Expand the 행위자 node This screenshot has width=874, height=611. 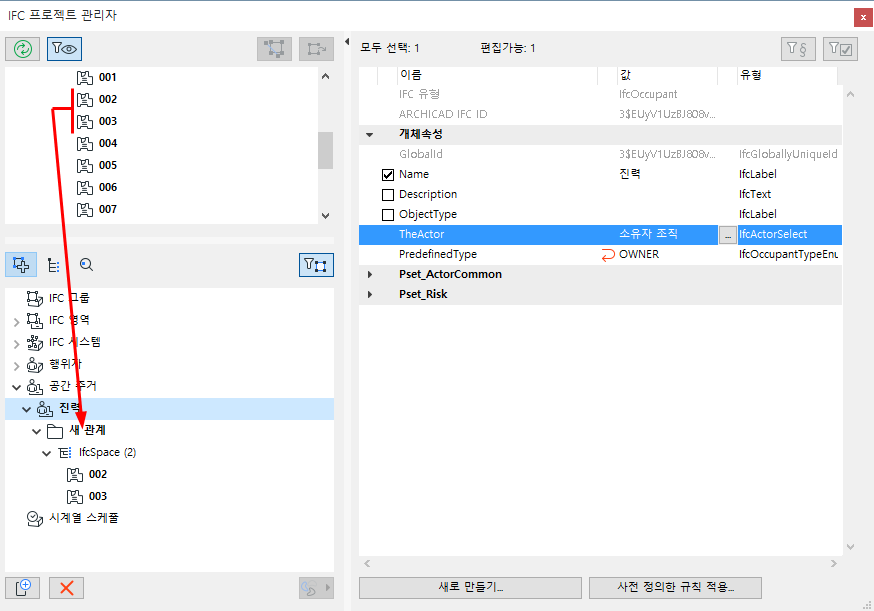(x=16, y=366)
